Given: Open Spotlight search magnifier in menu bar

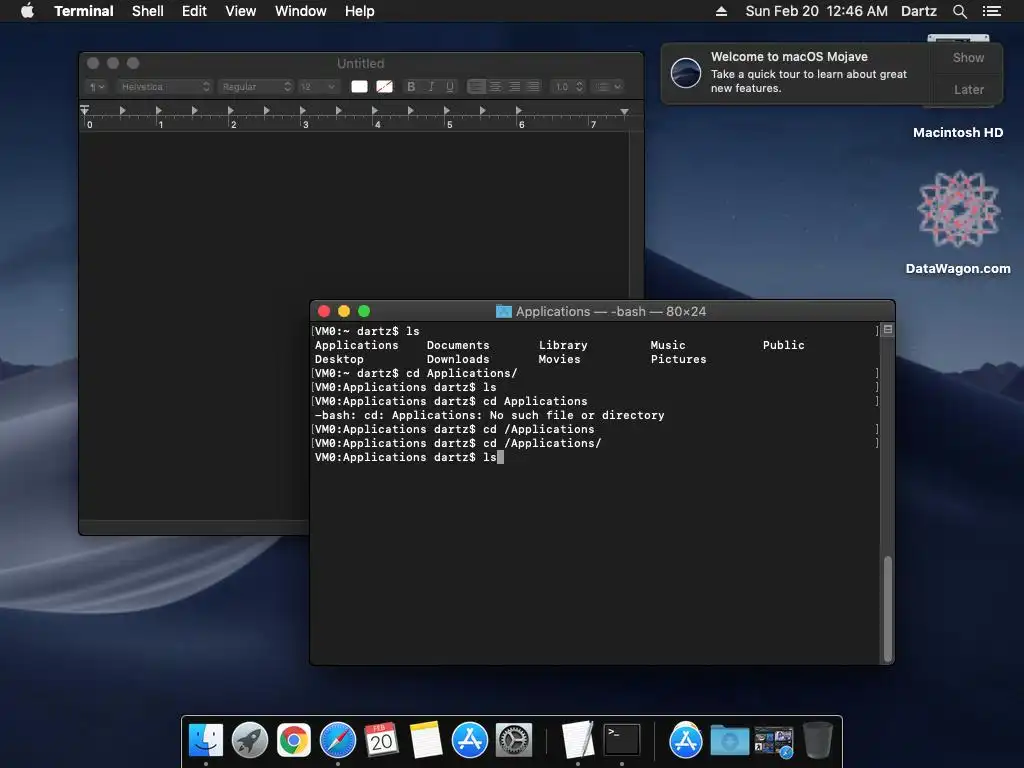Looking at the screenshot, I should [959, 11].
